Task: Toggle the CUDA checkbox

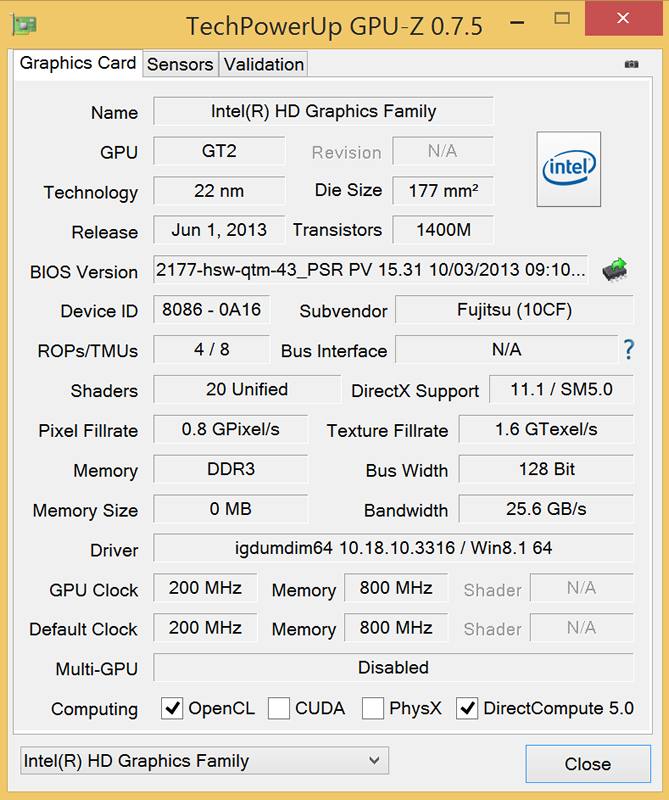Action: pos(279,708)
